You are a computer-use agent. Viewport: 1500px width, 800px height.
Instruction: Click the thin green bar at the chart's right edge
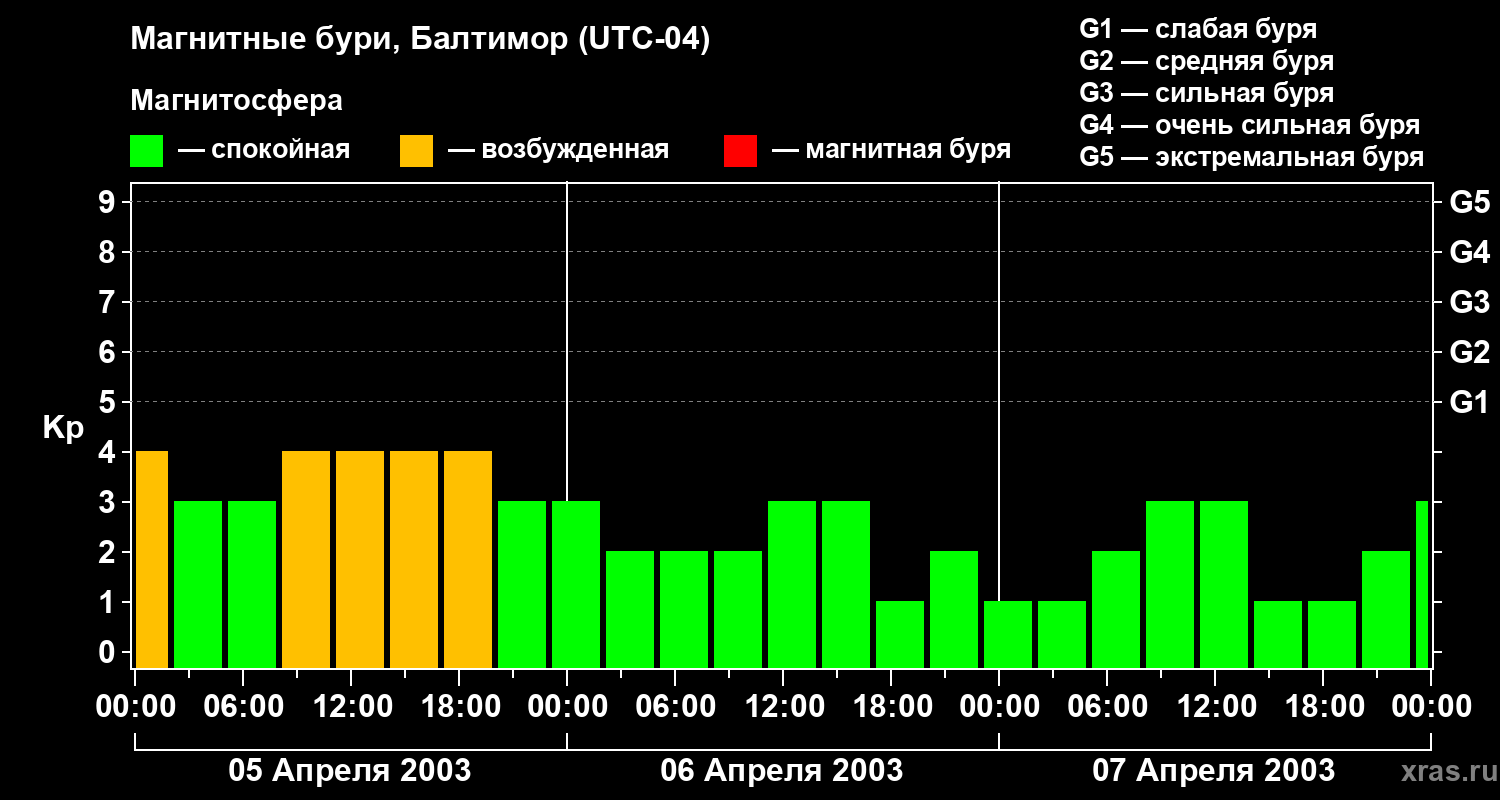[x=1422, y=584]
